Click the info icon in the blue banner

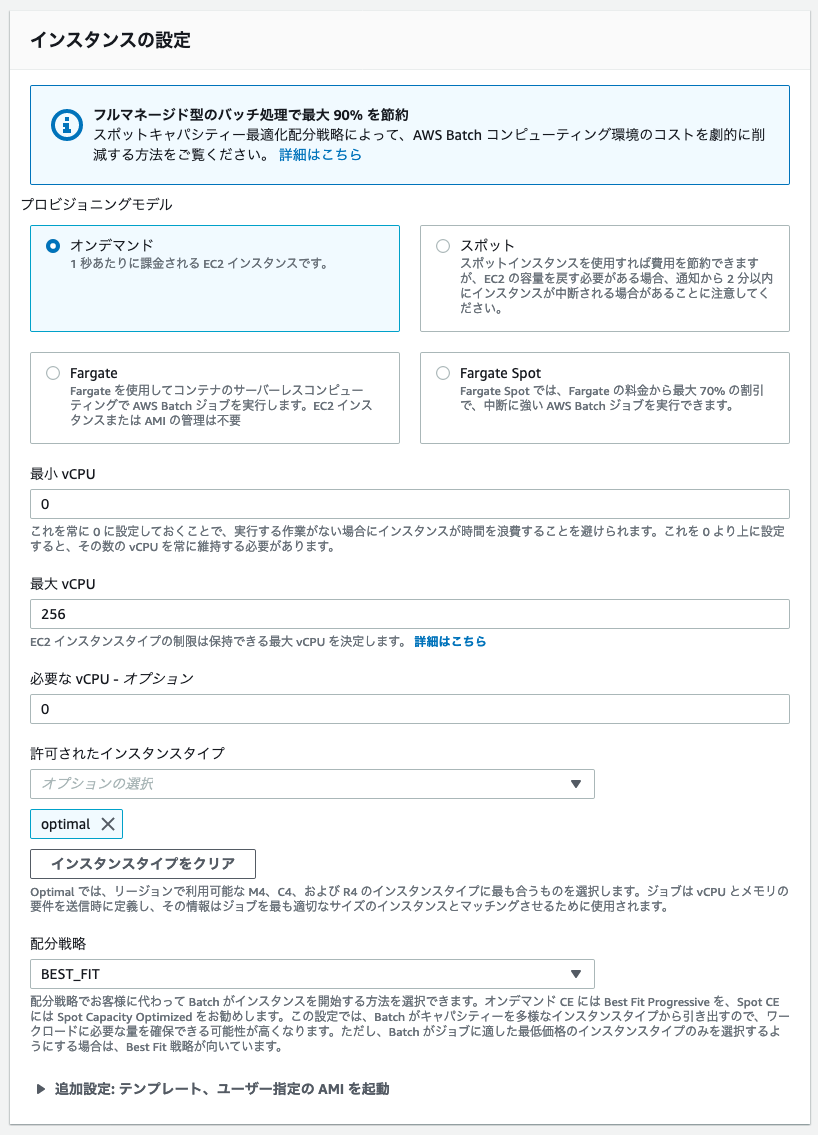(x=67, y=125)
